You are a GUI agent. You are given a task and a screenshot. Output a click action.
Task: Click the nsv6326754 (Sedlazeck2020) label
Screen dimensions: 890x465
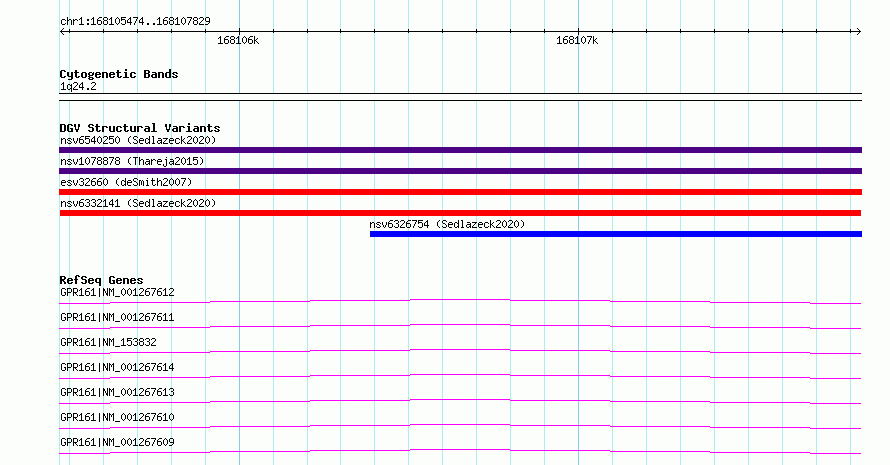pyautogui.click(x=447, y=224)
